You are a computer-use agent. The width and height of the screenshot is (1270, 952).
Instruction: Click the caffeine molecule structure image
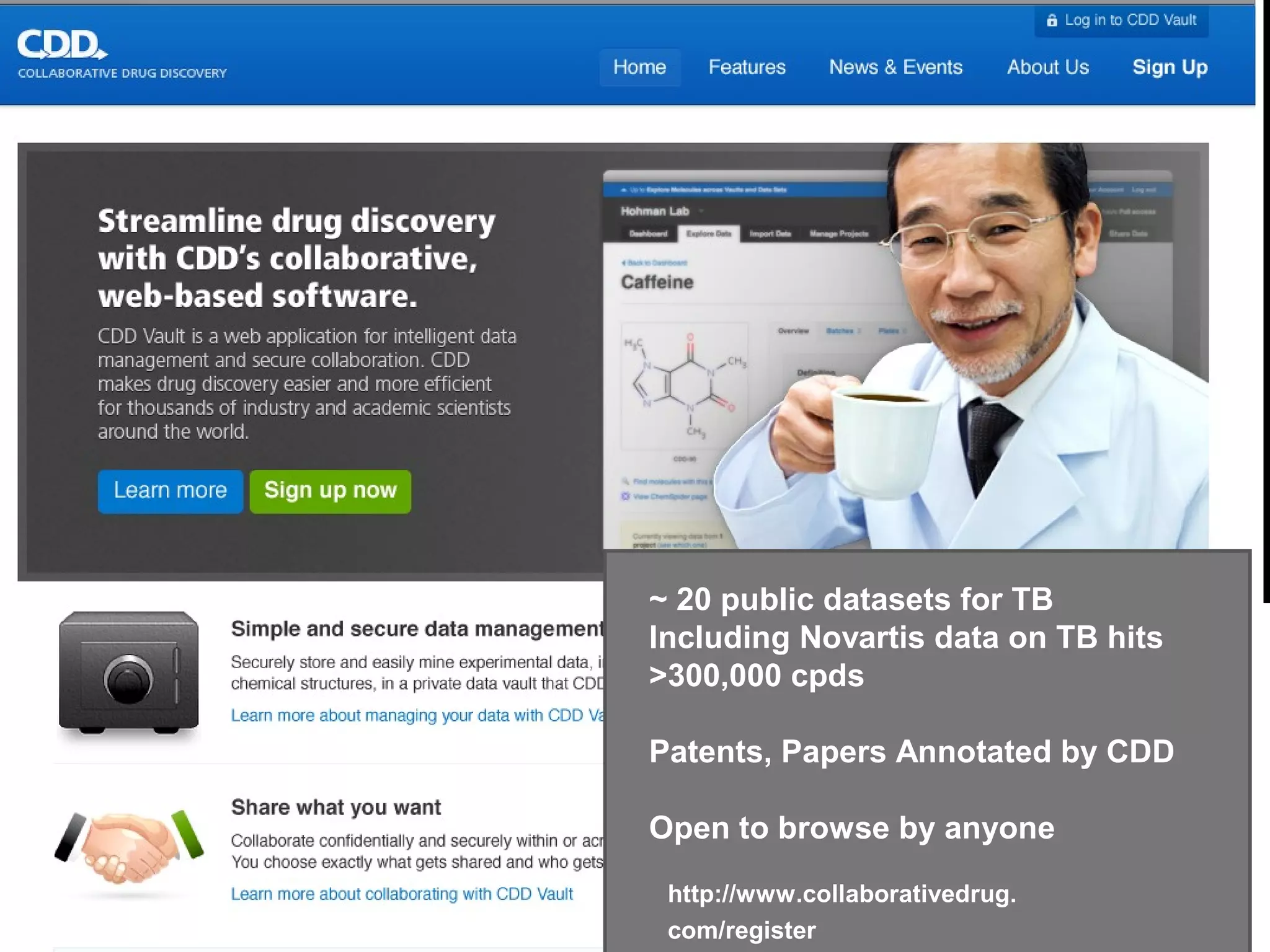click(685, 387)
